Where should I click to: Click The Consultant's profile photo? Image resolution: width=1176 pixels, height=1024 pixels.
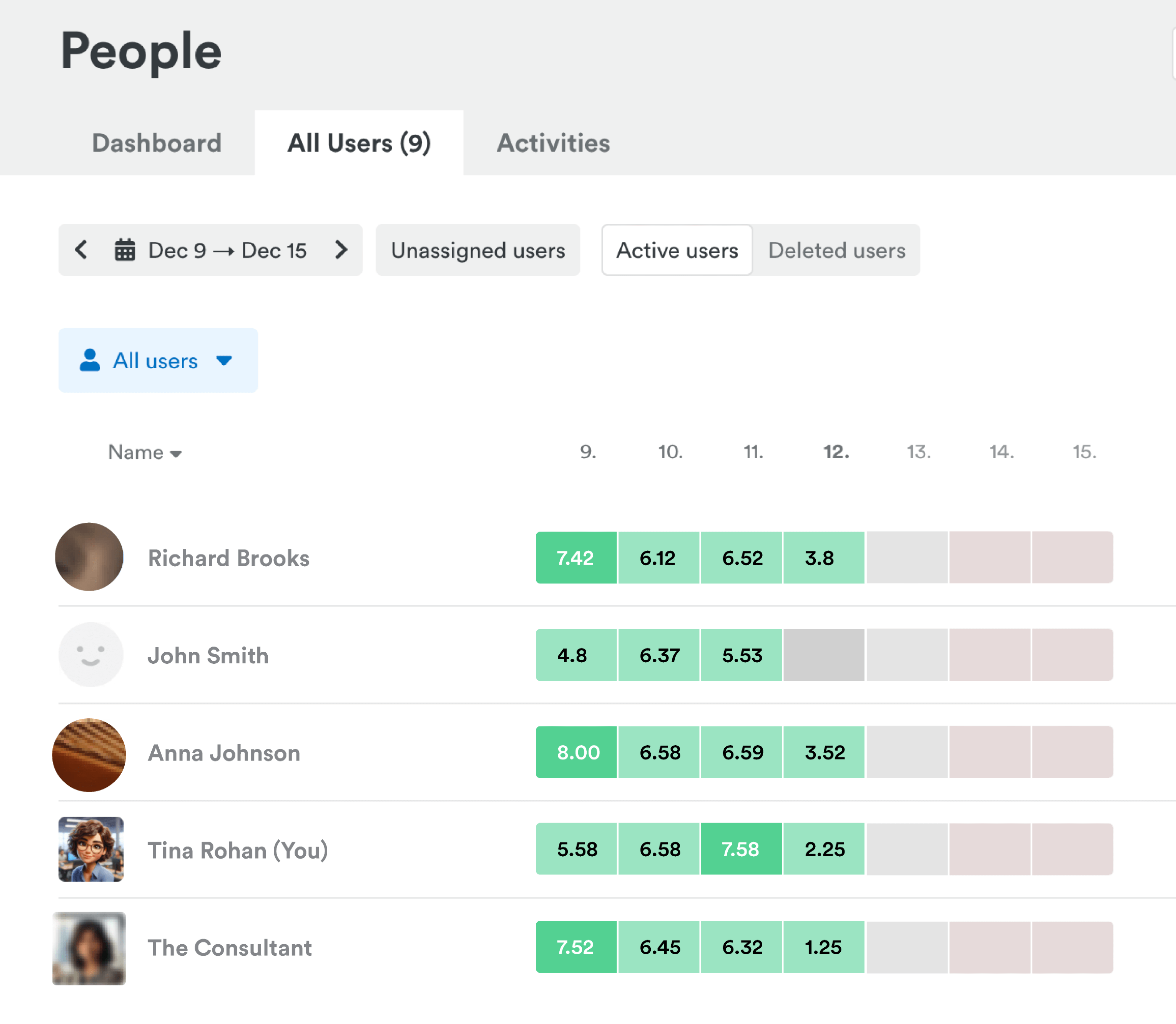pyautogui.click(x=89, y=948)
